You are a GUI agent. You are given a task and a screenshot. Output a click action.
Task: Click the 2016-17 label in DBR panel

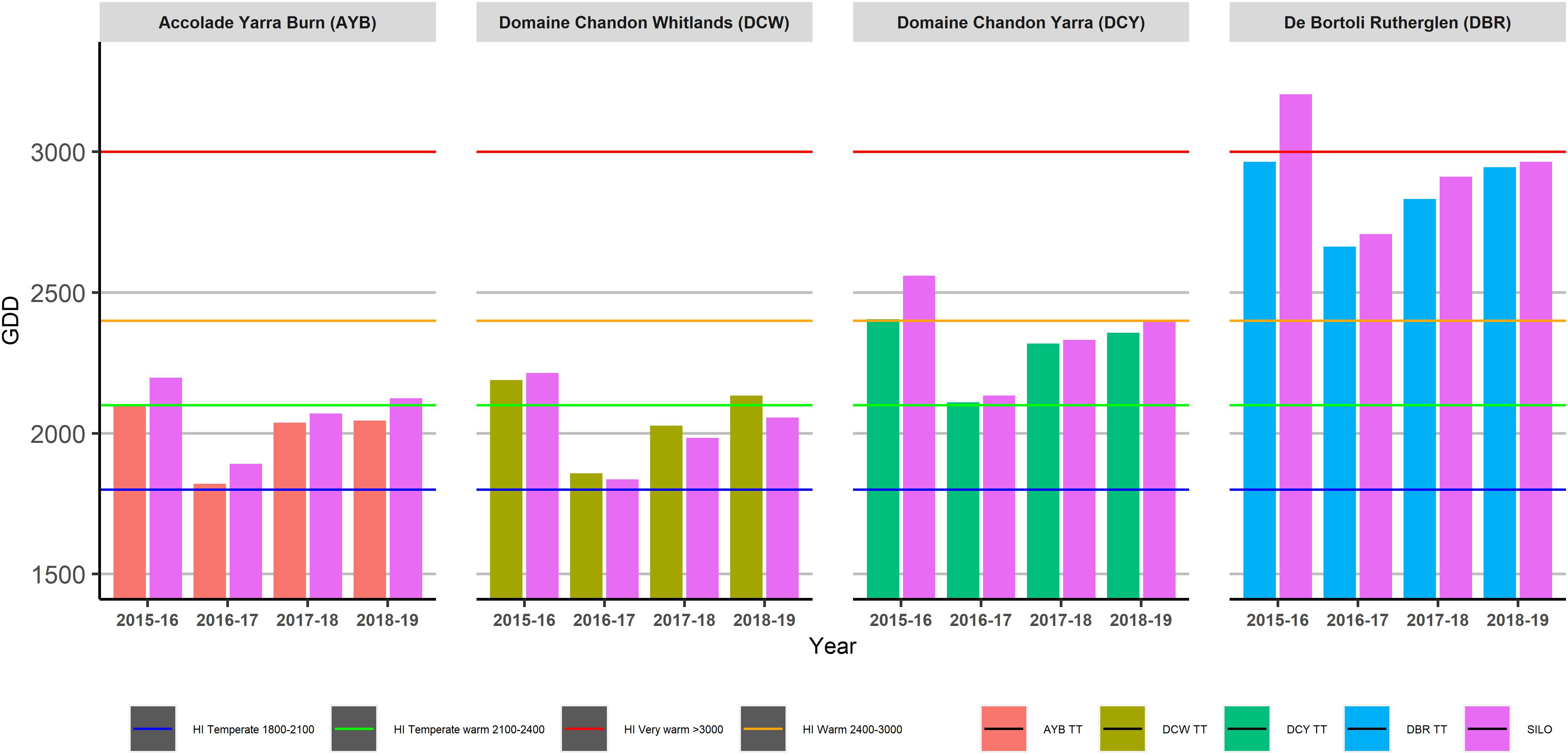coord(1357,620)
